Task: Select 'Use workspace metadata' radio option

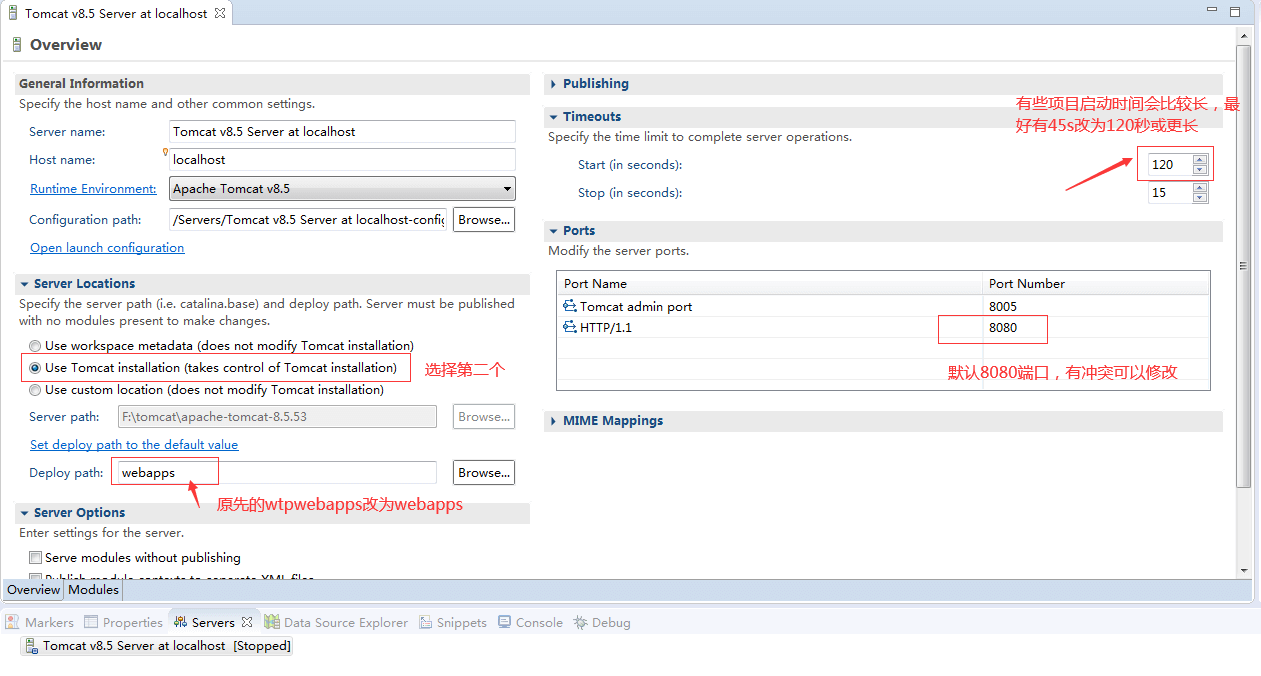Action: (36, 345)
